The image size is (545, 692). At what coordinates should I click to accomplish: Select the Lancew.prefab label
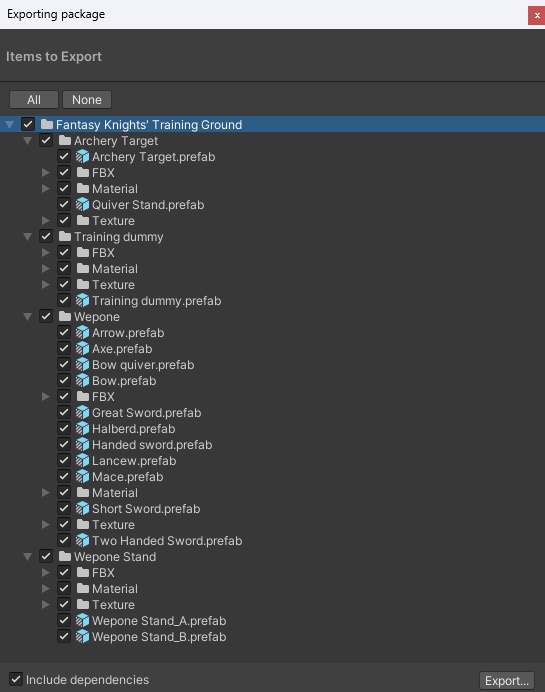134,461
